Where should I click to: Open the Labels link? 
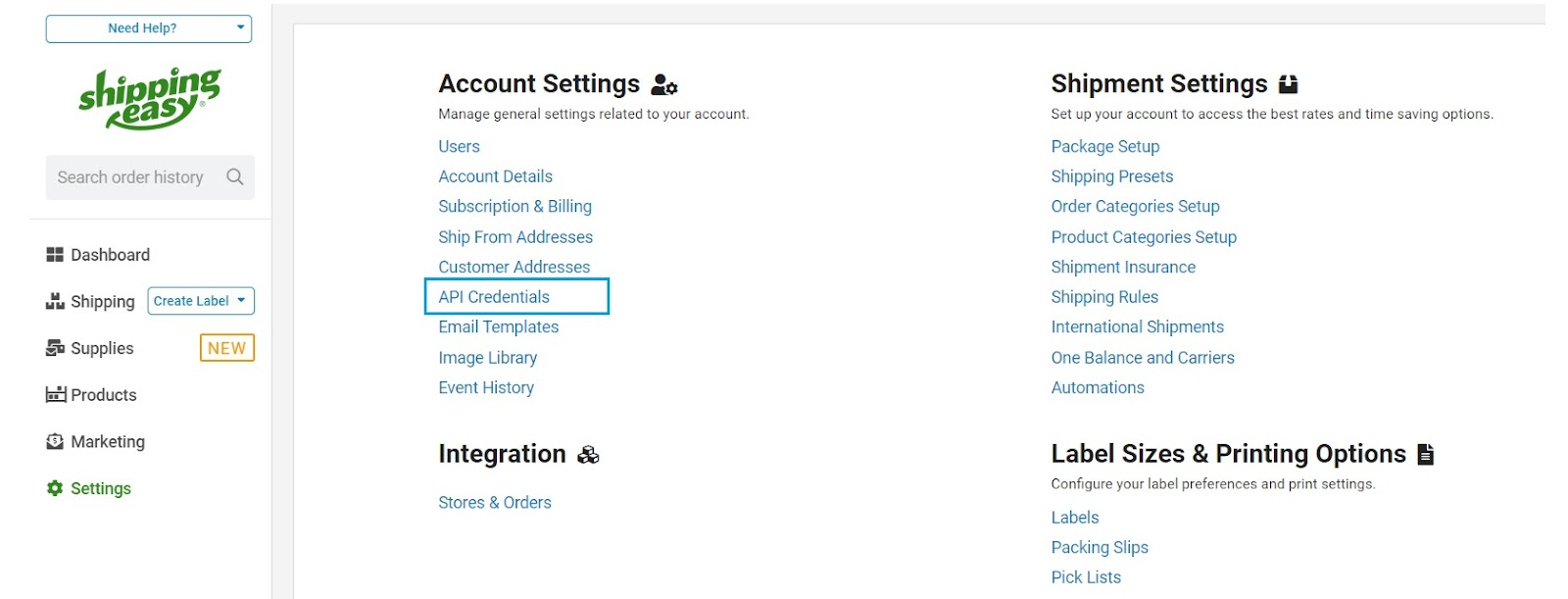pyautogui.click(x=1075, y=518)
